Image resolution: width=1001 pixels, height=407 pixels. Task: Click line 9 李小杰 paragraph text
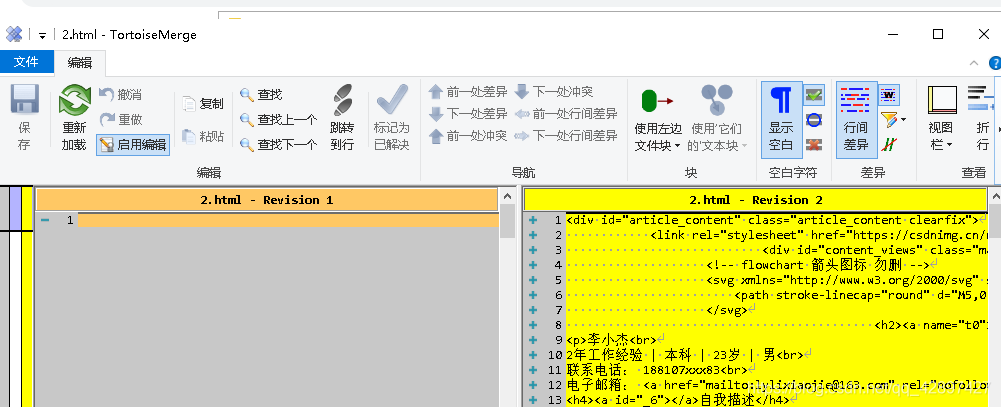click(612, 339)
